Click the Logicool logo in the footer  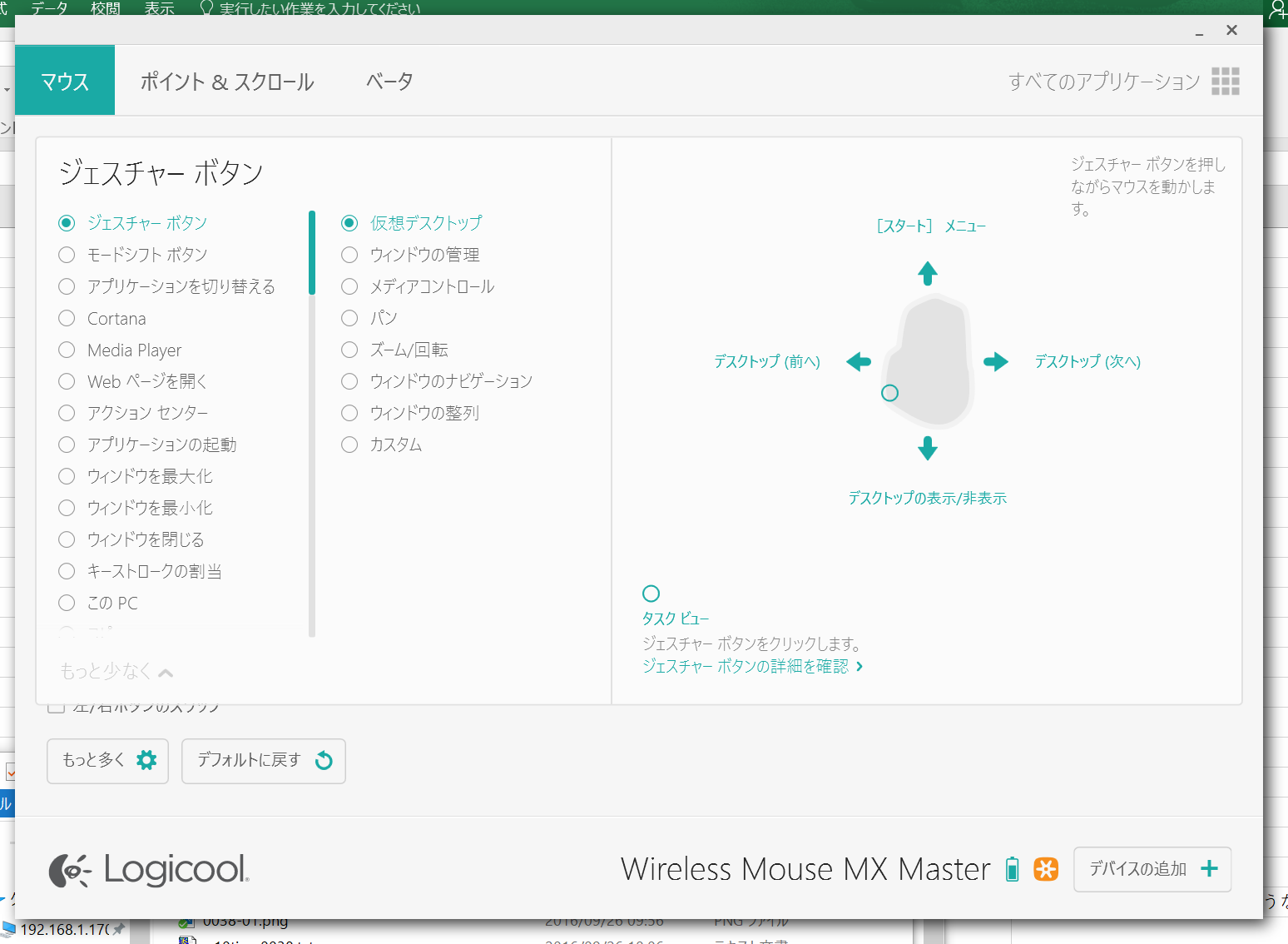148,871
